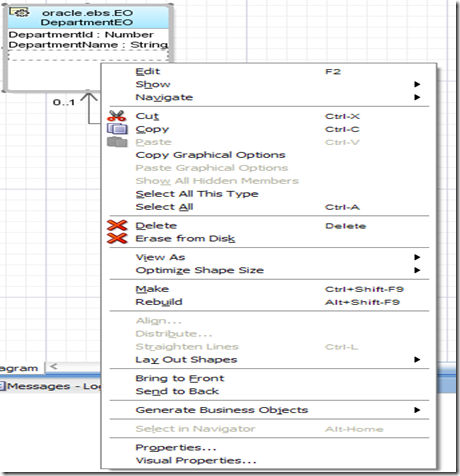460x476 pixels.
Task: Switch to the Diagram tab
Action: [20, 368]
